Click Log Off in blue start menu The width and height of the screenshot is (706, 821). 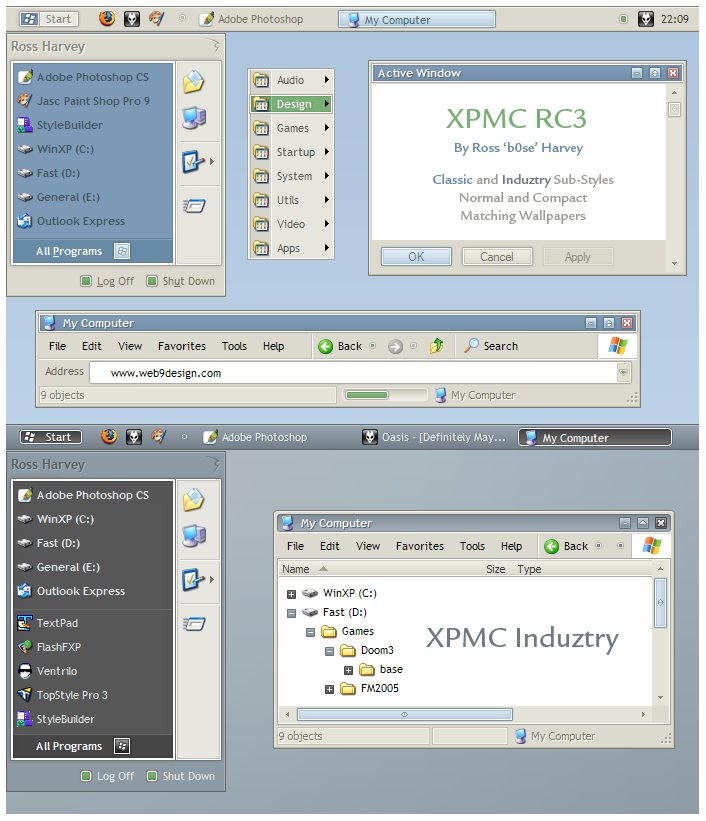[108, 281]
